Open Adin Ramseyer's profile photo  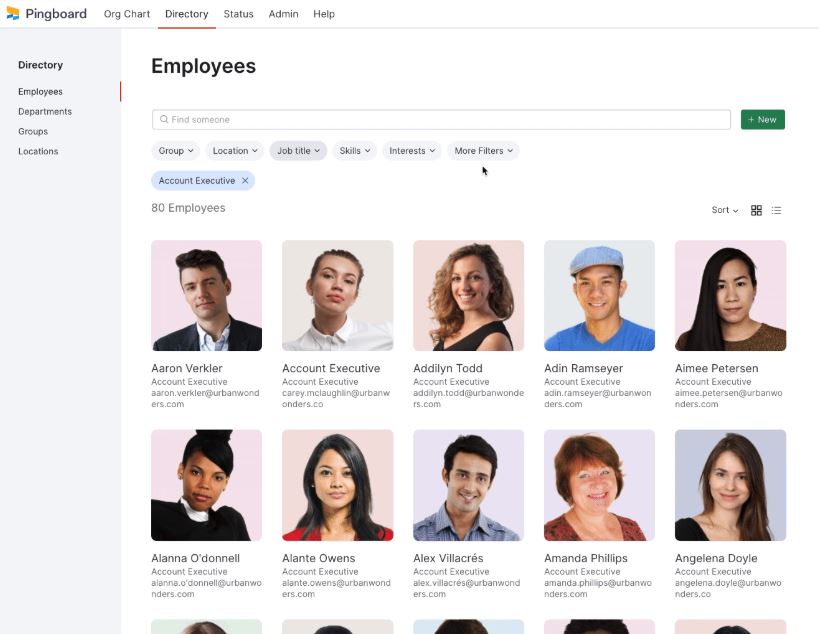(599, 296)
